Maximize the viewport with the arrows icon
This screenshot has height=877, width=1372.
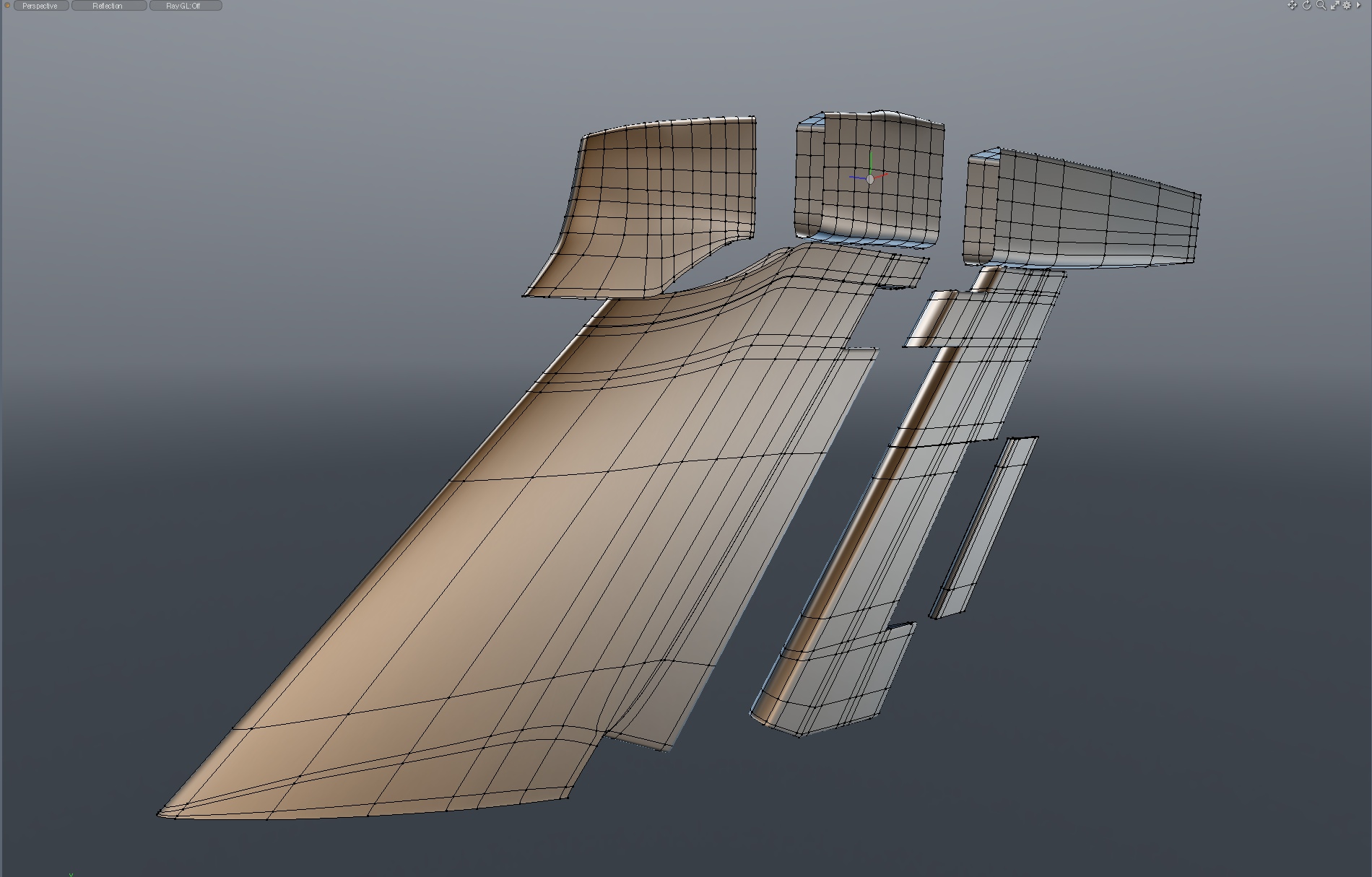1334,6
